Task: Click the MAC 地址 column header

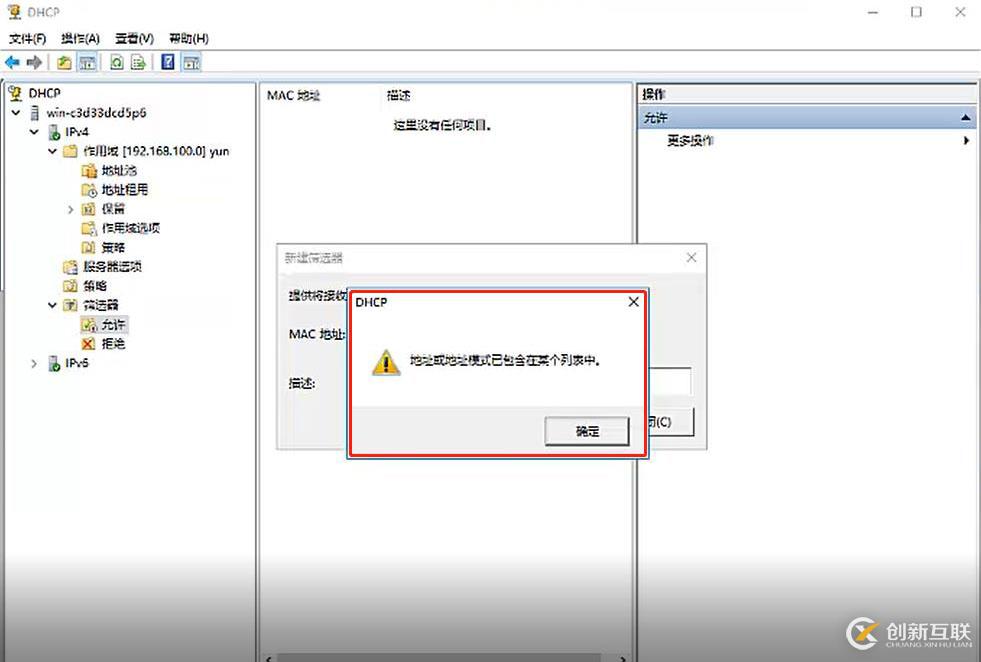Action: pyautogui.click(x=293, y=96)
